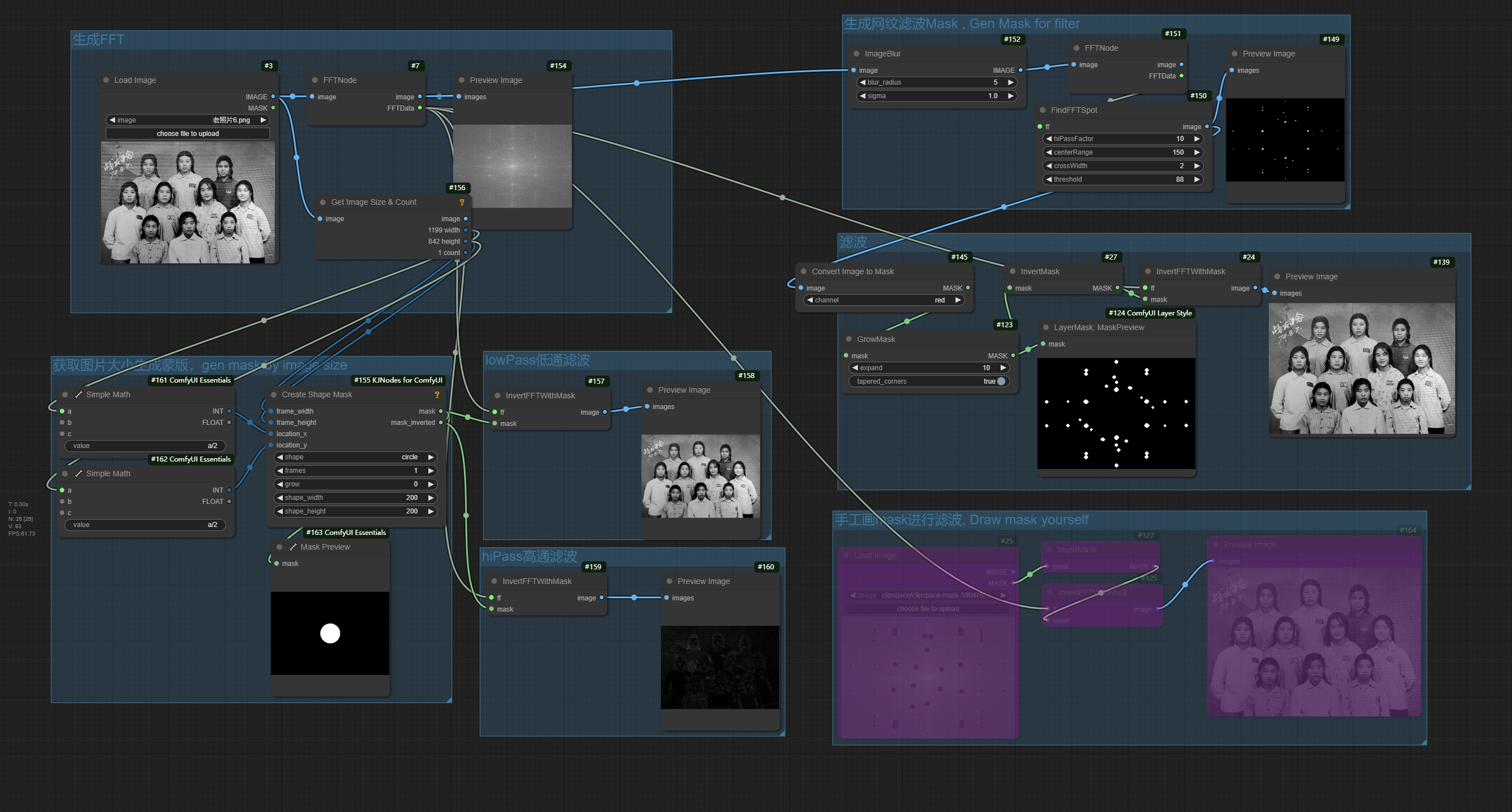Collapse the Load Image node using its title dot
1512x812 pixels.
[106, 80]
